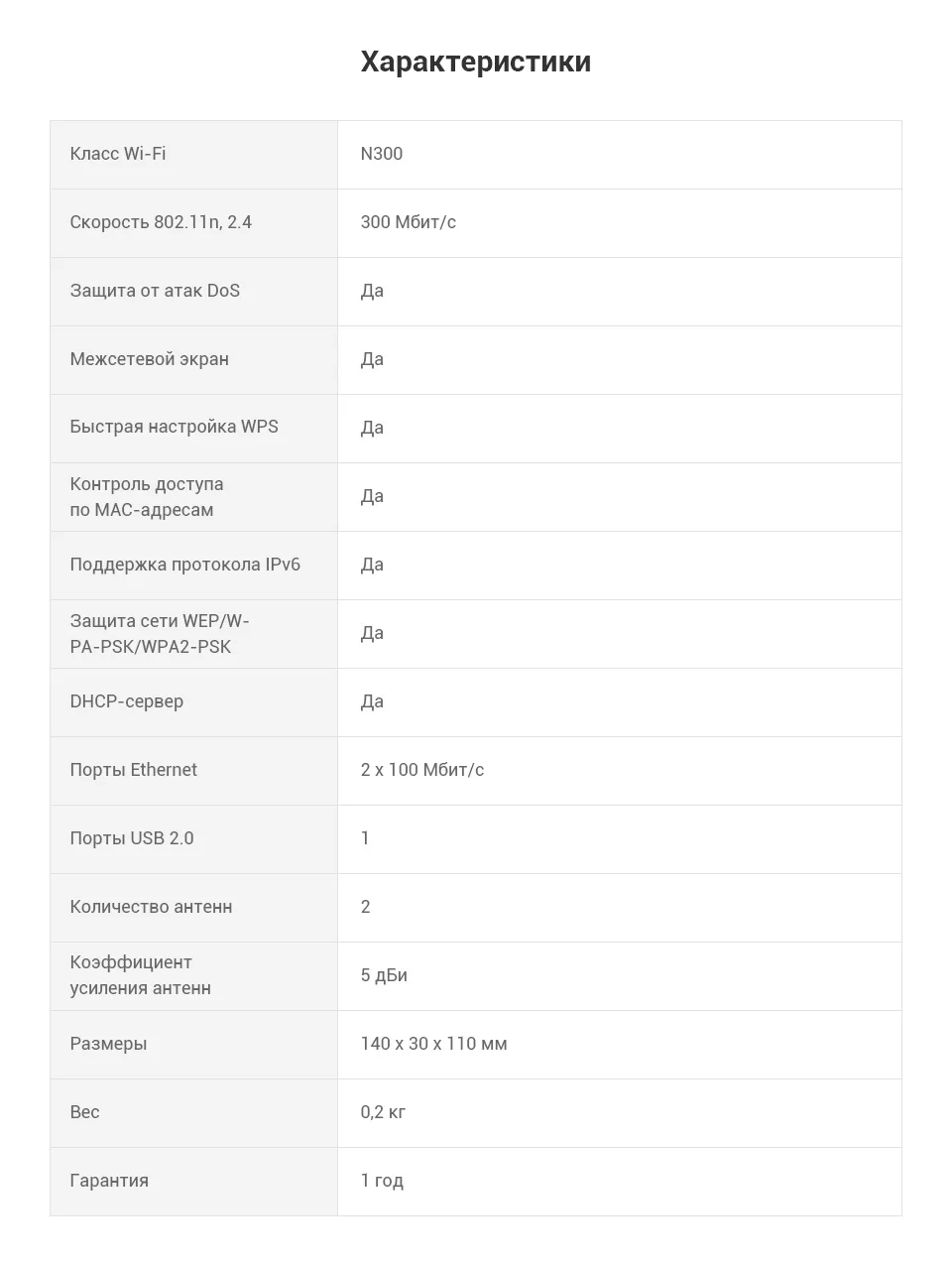Screen dimensions: 952x1266
Task: Select the Количество антенн label
Action: point(151,907)
